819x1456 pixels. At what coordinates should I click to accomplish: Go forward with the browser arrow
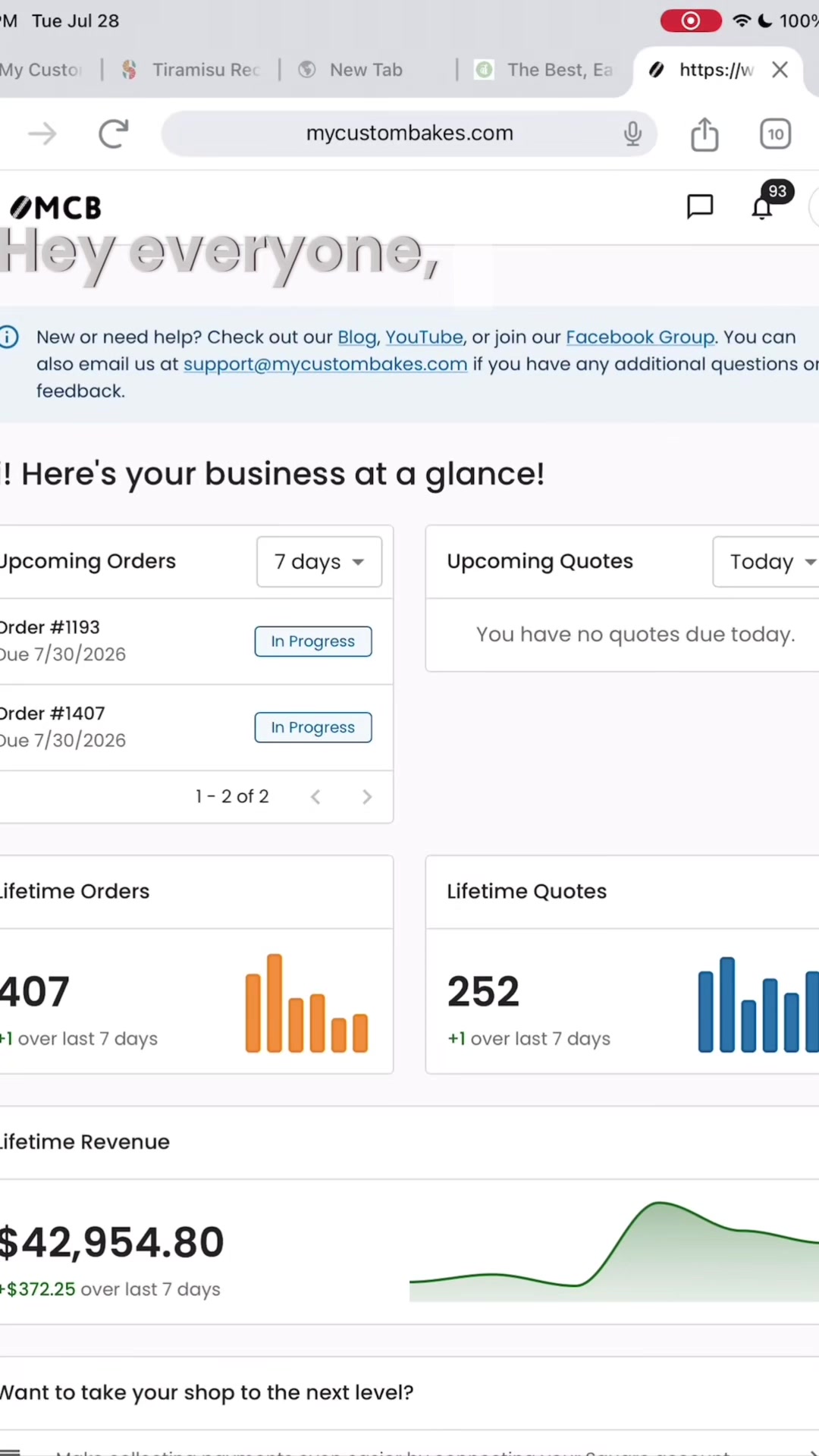(x=42, y=134)
